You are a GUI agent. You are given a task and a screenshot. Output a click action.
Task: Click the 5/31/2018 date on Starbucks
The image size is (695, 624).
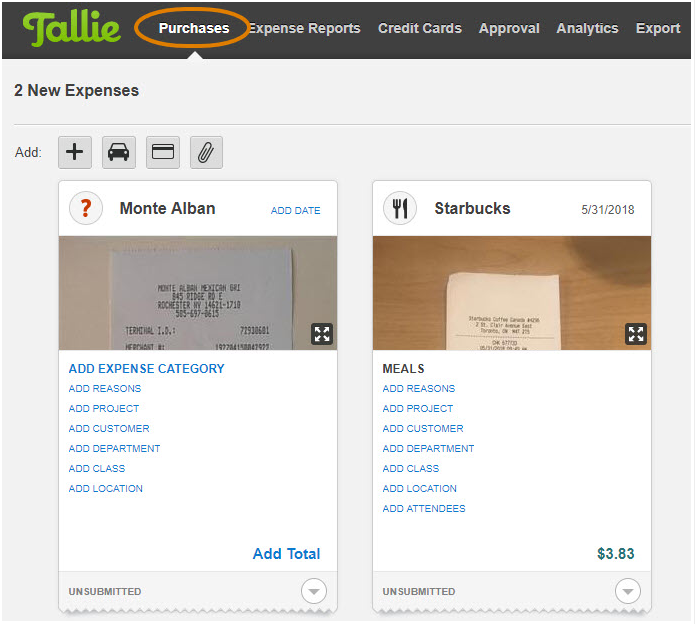[x=607, y=210]
